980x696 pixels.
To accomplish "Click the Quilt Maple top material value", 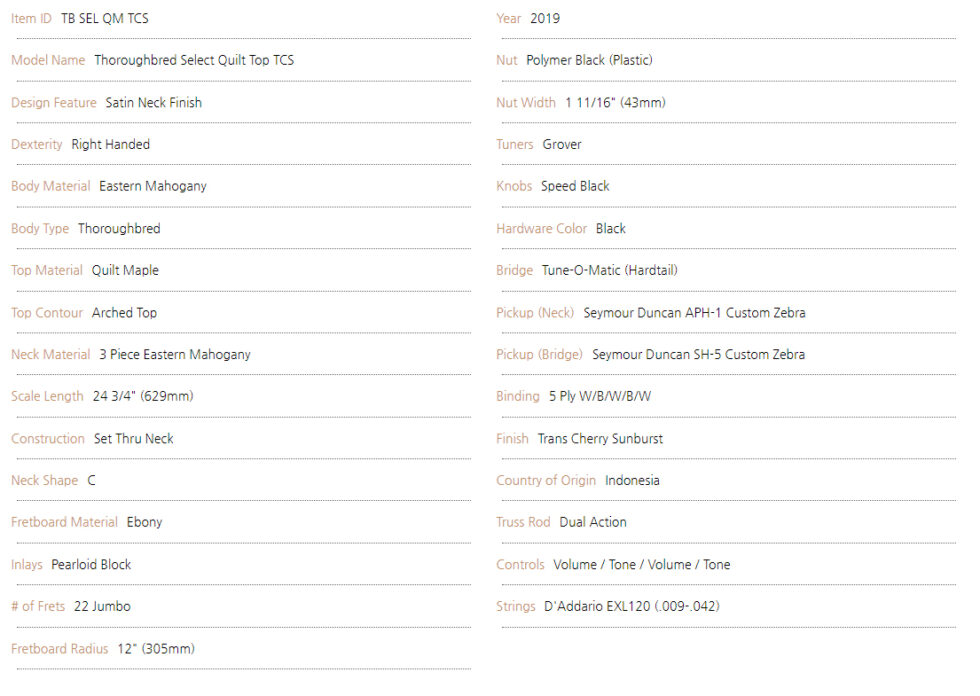I will [x=125, y=271].
